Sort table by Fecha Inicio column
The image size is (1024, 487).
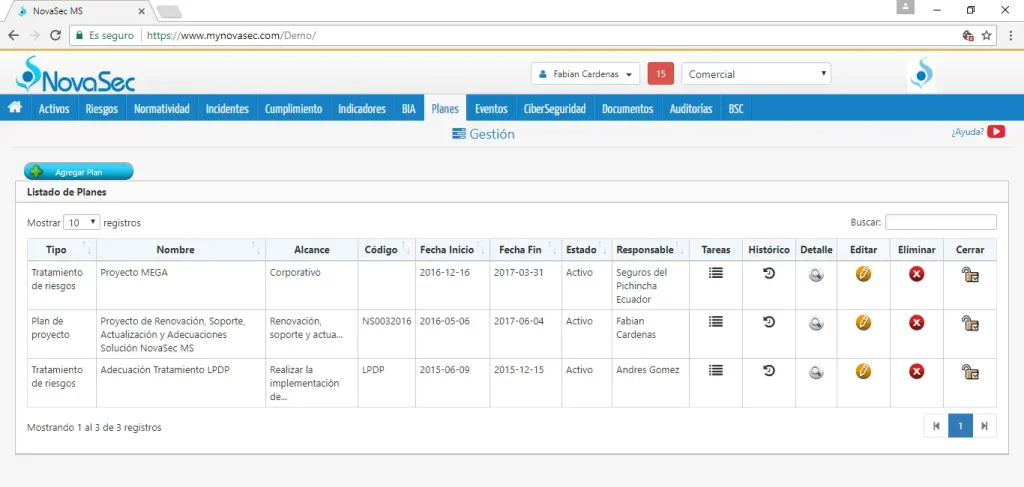453,249
